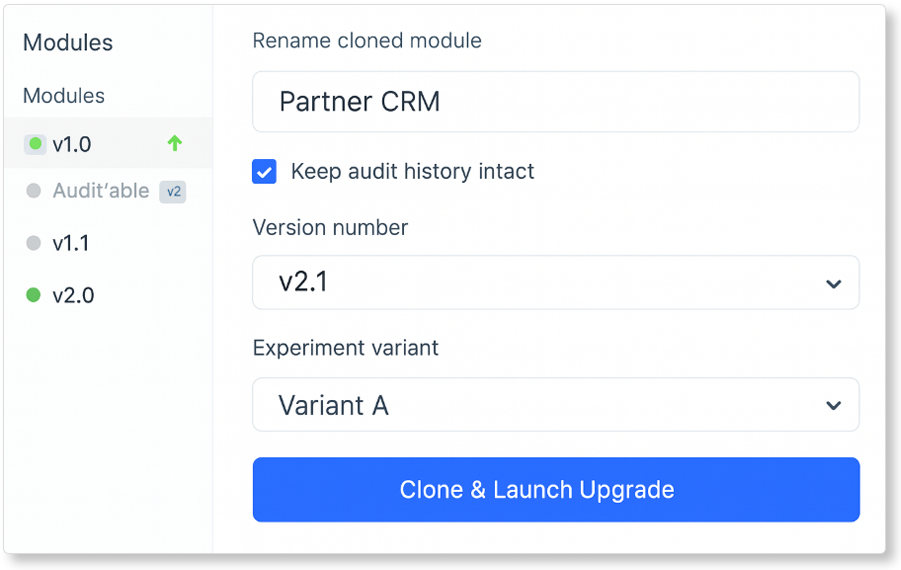Click the chevron on the Experiment variant dropdown
Screen dimensions: 901x570
(x=833, y=406)
